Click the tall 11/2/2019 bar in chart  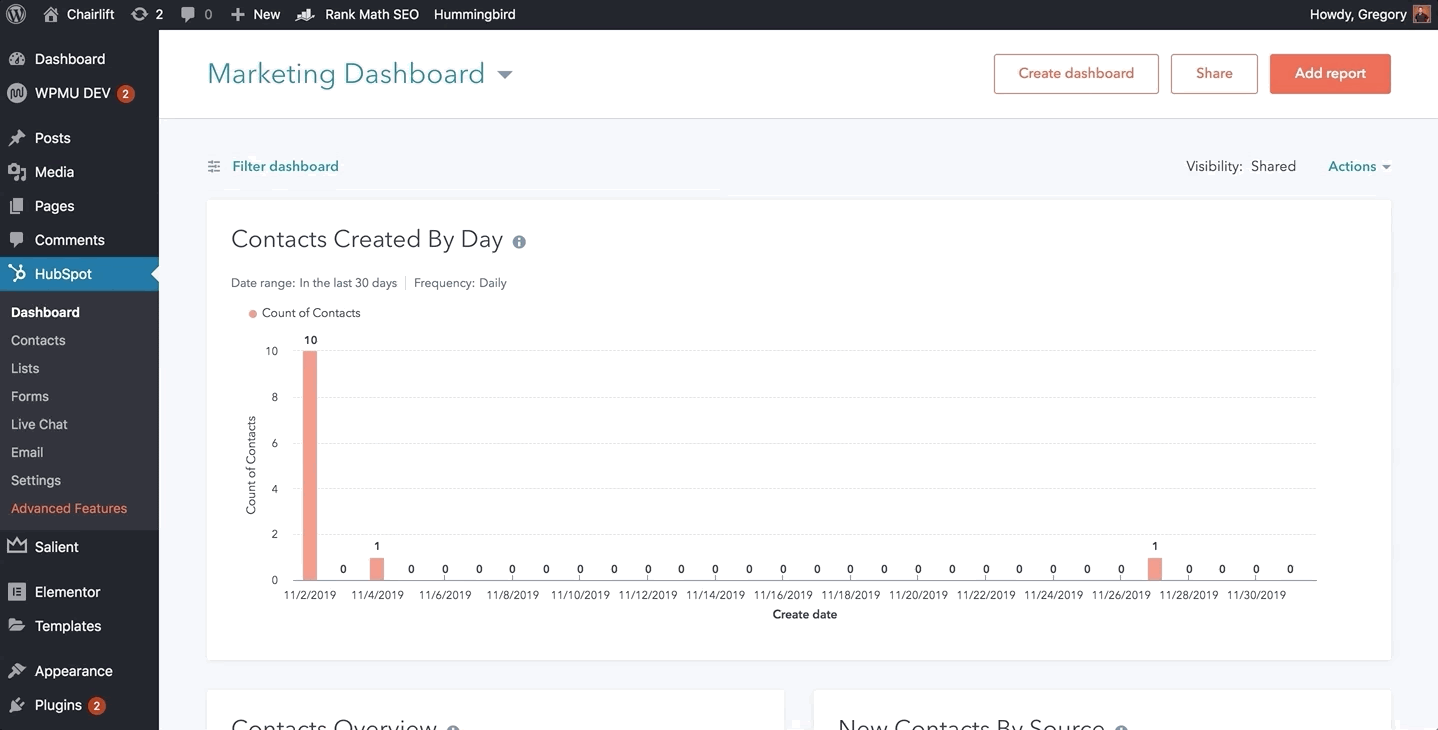click(x=310, y=465)
